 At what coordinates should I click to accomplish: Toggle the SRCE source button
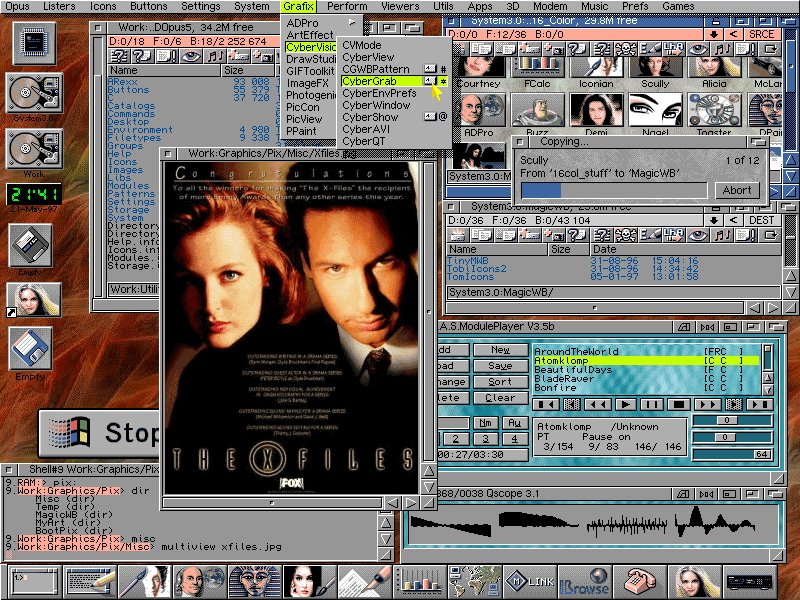point(761,34)
